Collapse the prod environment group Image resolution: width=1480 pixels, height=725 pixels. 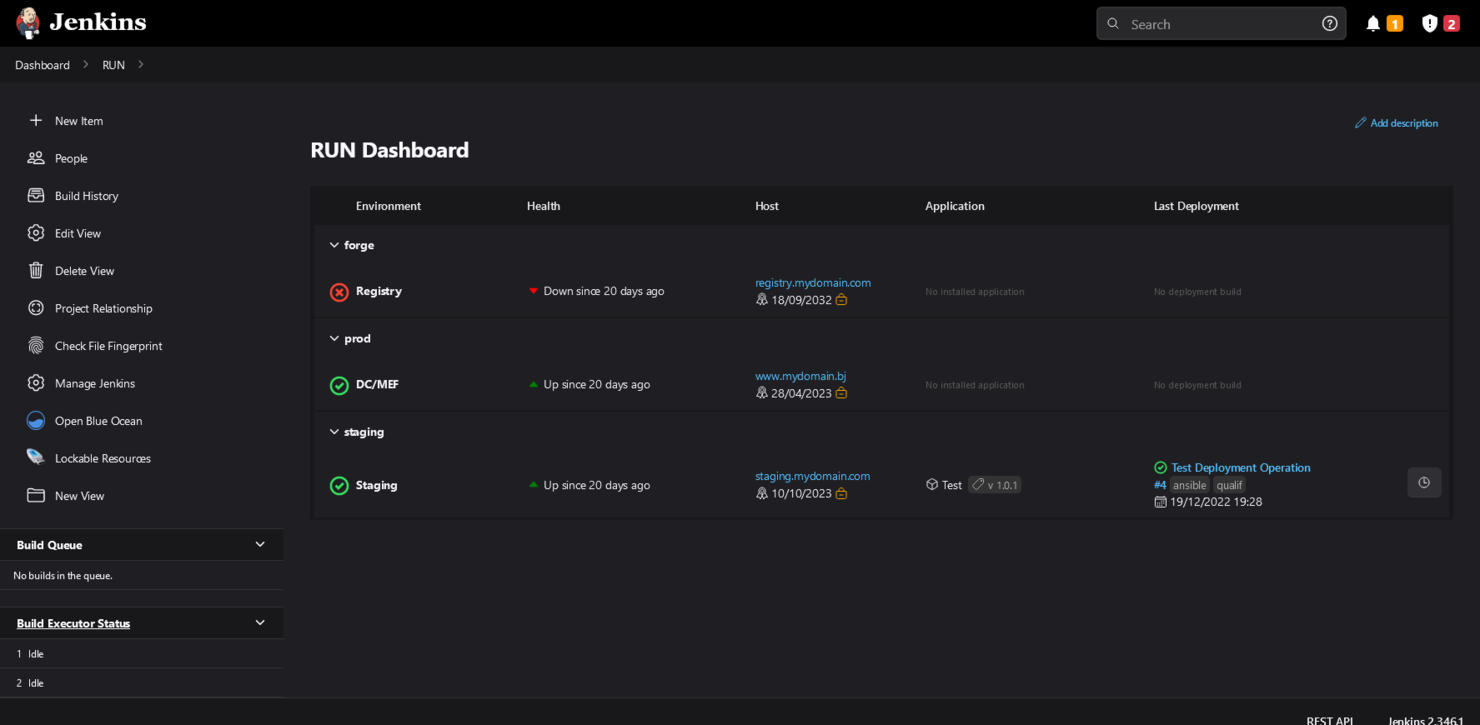(334, 338)
